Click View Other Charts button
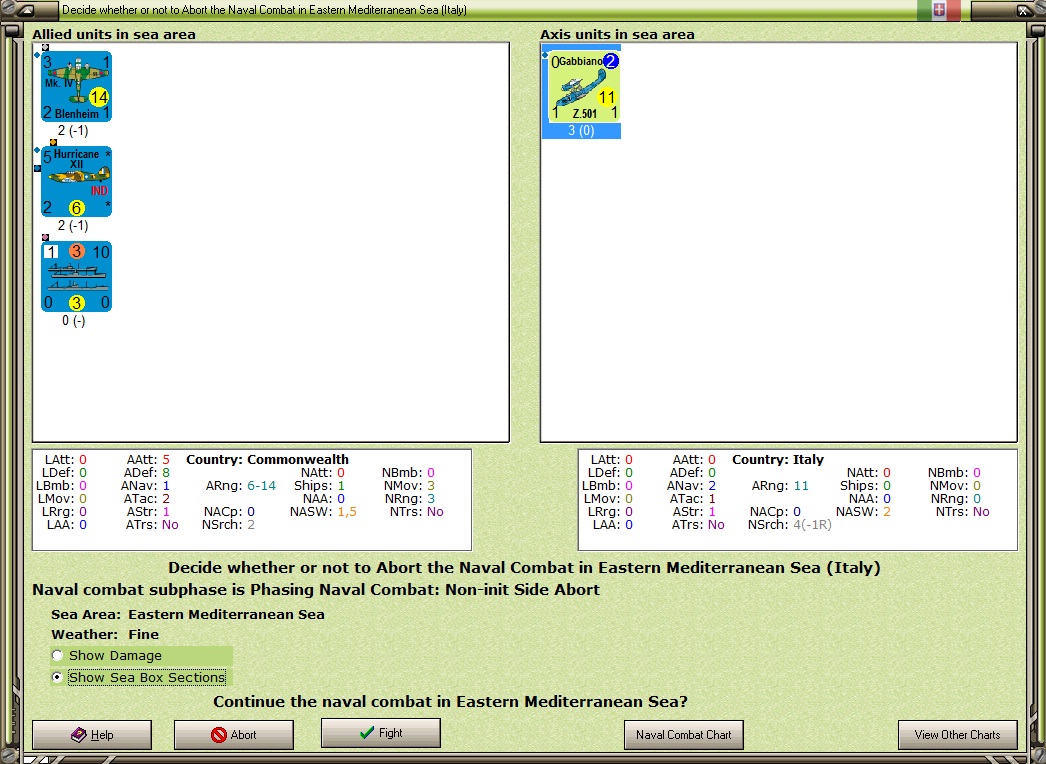Viewport: 1046px width, 764px height. (x=957, y=735)
